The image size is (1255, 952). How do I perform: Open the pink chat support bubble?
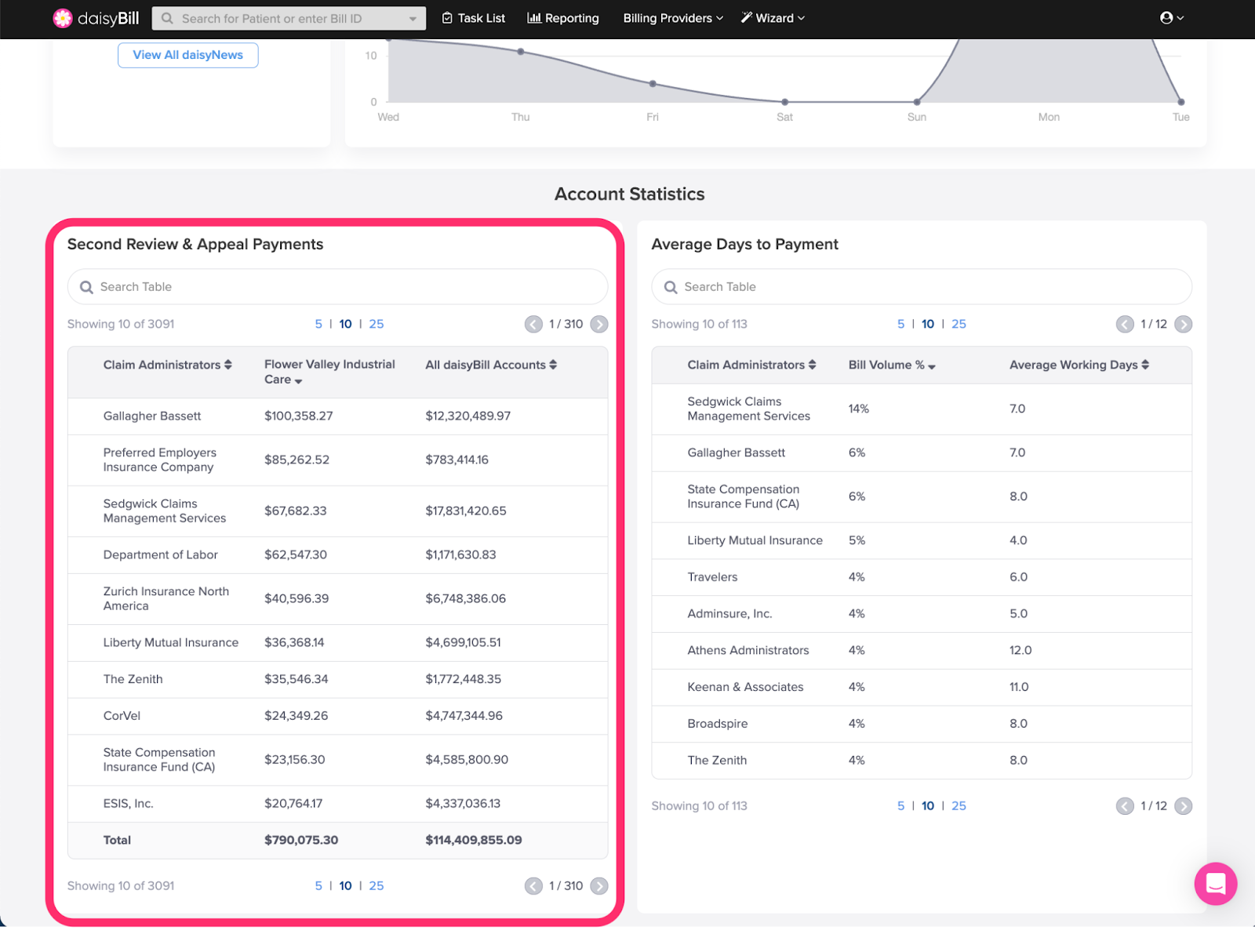pos(1215,884)
